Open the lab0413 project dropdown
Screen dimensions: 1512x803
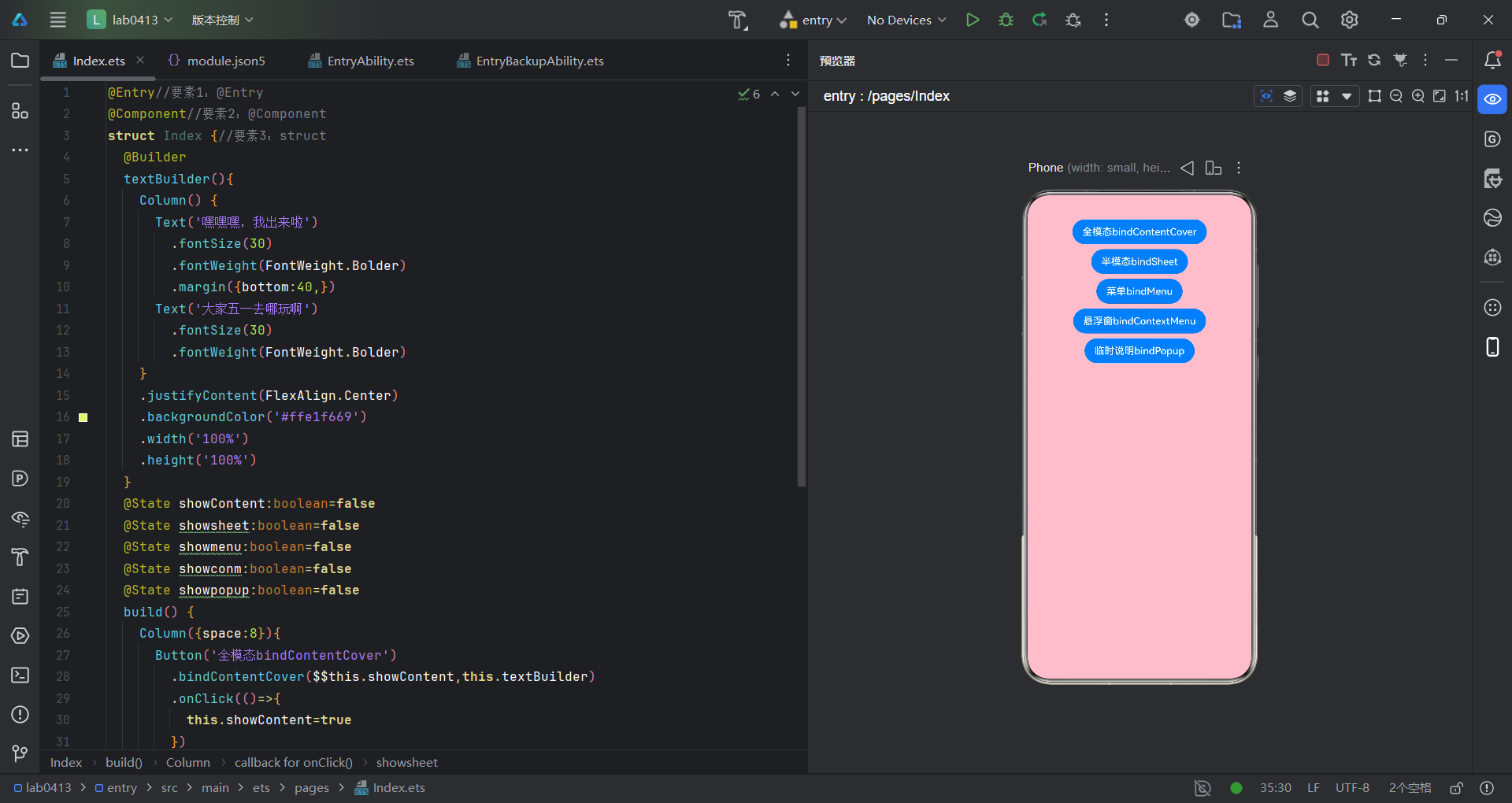pyautogui.click(x=130, y=20)
